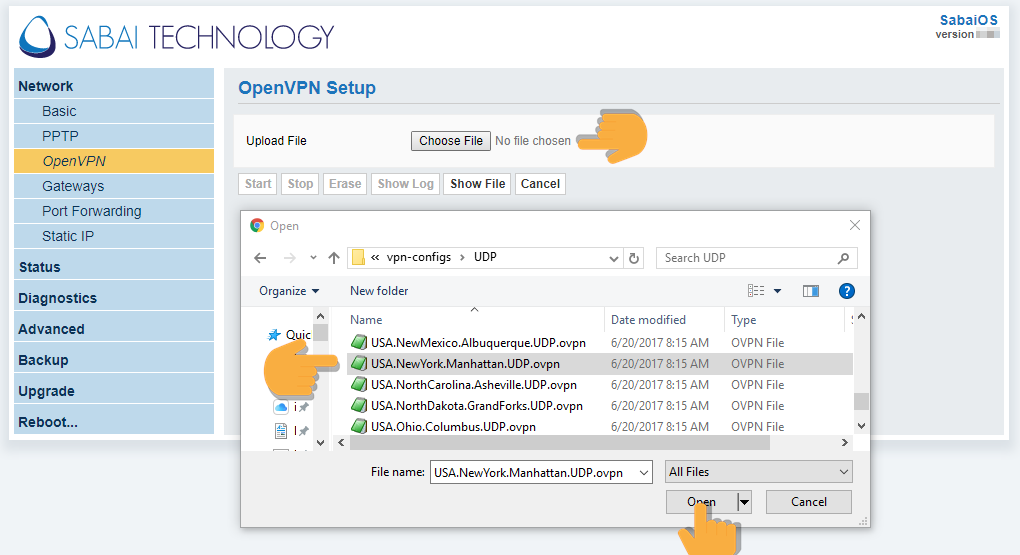Refresh the UDP folder listing
The image size is (1020, 555).
[x=634, y=258]
